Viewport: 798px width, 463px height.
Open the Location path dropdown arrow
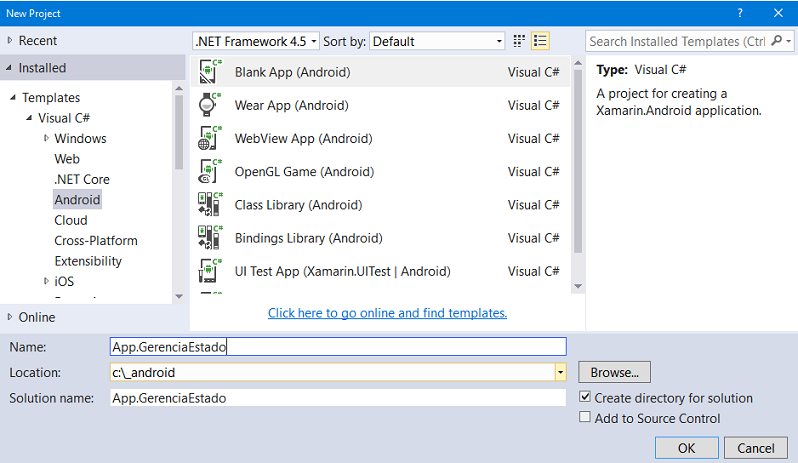point(560,372)
